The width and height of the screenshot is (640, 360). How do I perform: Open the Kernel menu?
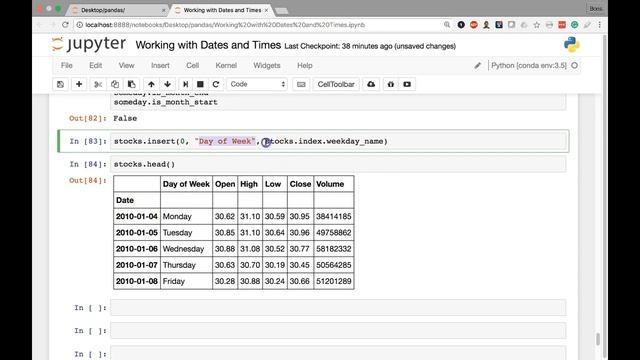click(226, 65)
